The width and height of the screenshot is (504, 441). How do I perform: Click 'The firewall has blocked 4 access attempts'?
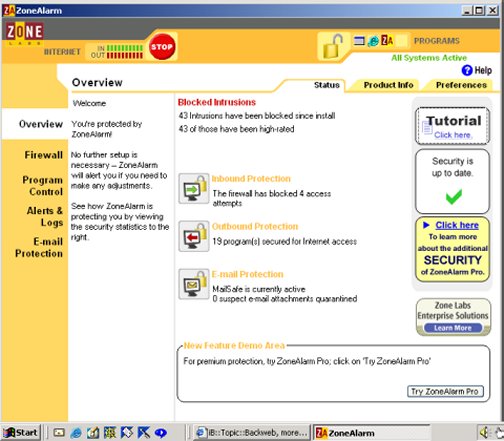pos(272,198)
